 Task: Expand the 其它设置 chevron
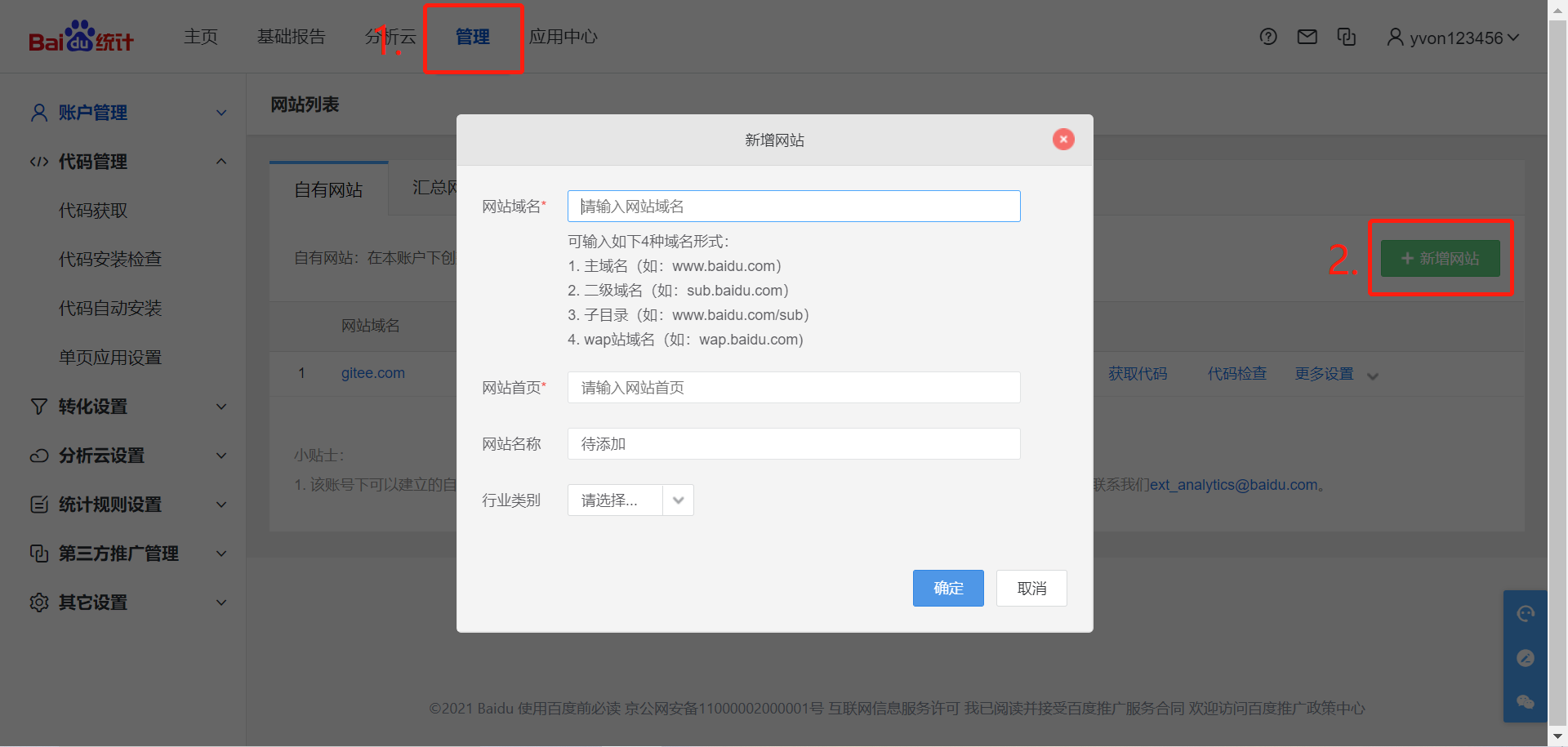click(221, 602)
